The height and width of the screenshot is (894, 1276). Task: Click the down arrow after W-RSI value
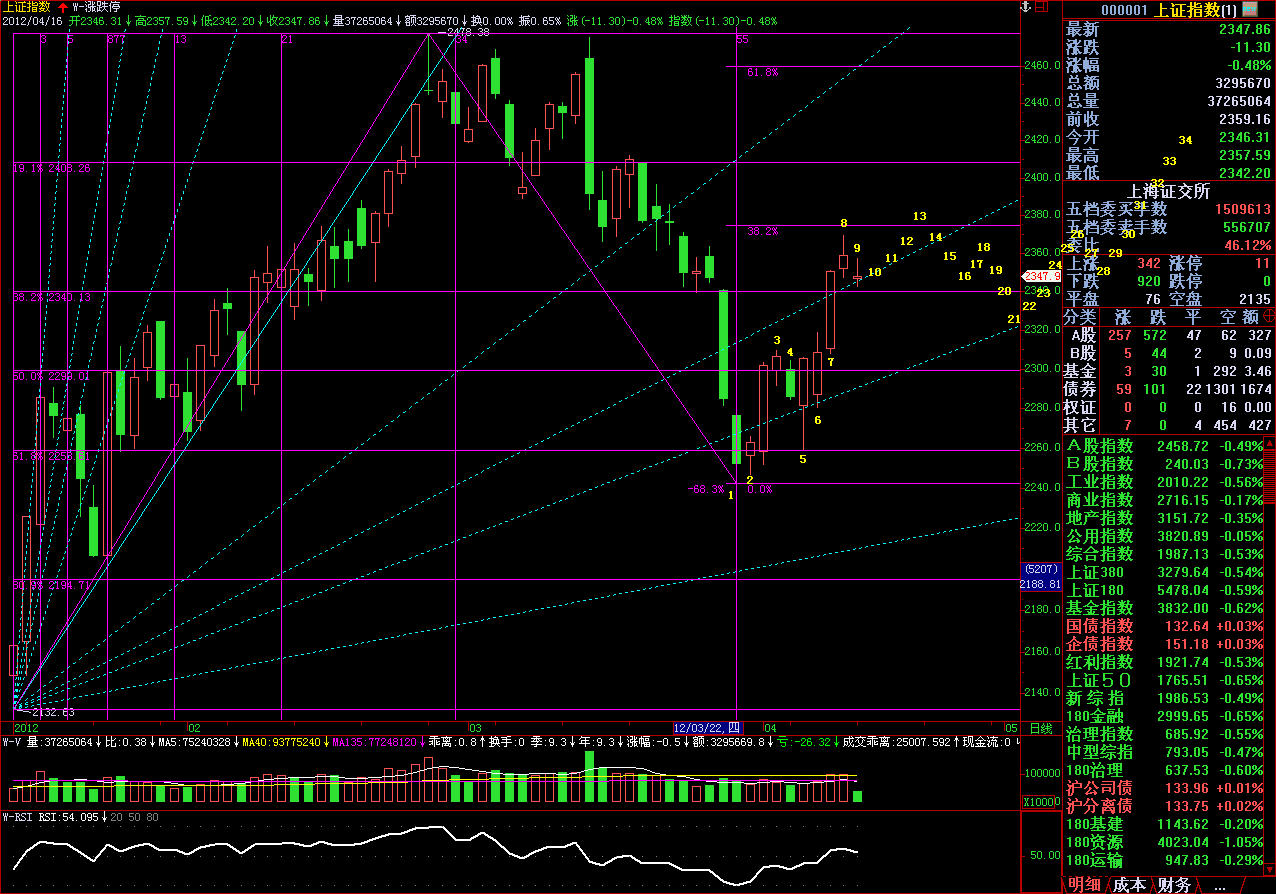click(104, 817)
